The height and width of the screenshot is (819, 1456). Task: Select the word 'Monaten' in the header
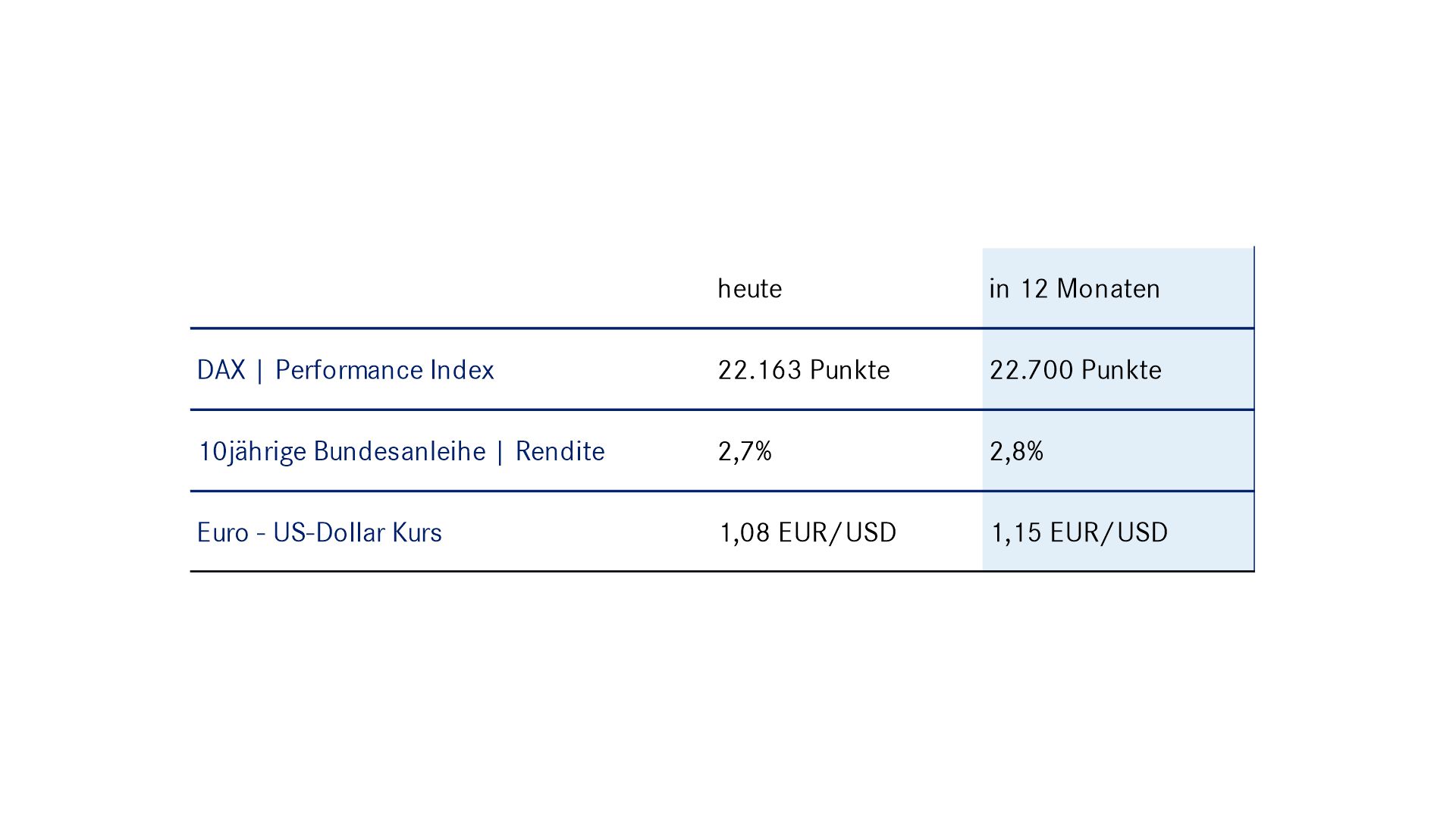(x=1109, y=289)
